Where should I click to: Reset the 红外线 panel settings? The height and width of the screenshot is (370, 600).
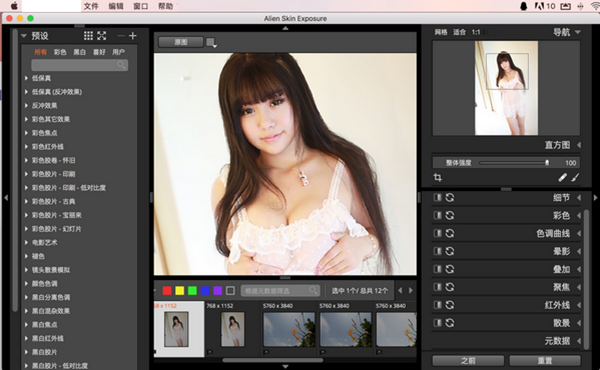[x=450, y=305]
